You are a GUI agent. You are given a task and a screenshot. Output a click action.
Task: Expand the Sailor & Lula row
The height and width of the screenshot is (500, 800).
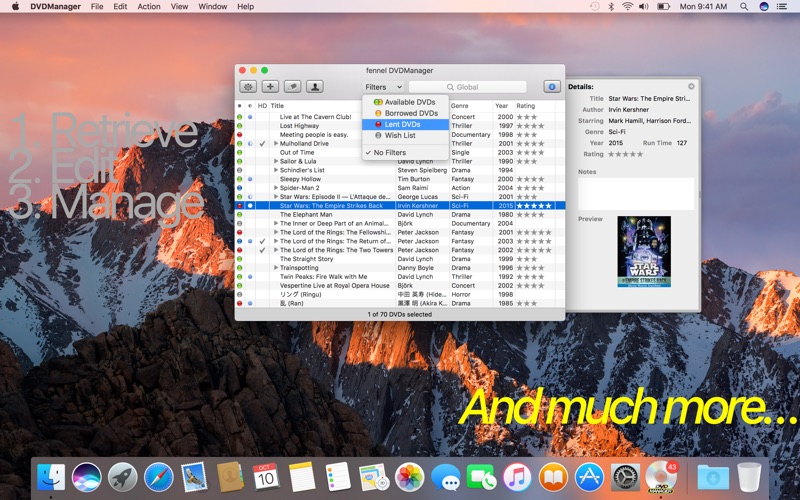coord(276,161)
